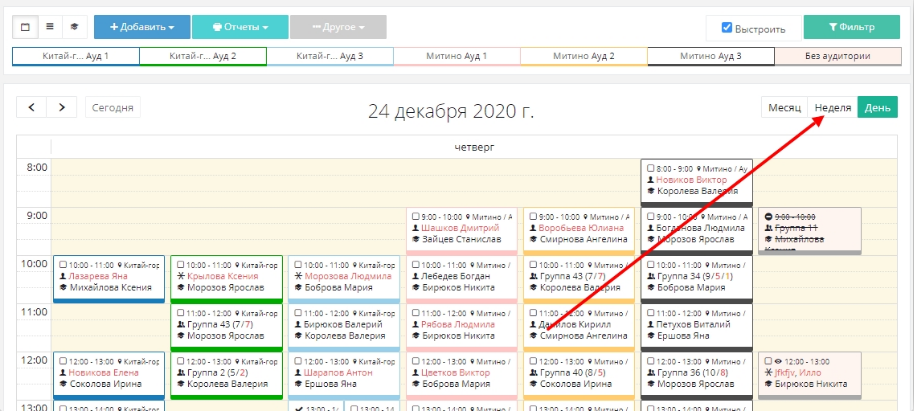Open student Рябова Людмила
Screen dimensions: 914x411
coord(458,325)
